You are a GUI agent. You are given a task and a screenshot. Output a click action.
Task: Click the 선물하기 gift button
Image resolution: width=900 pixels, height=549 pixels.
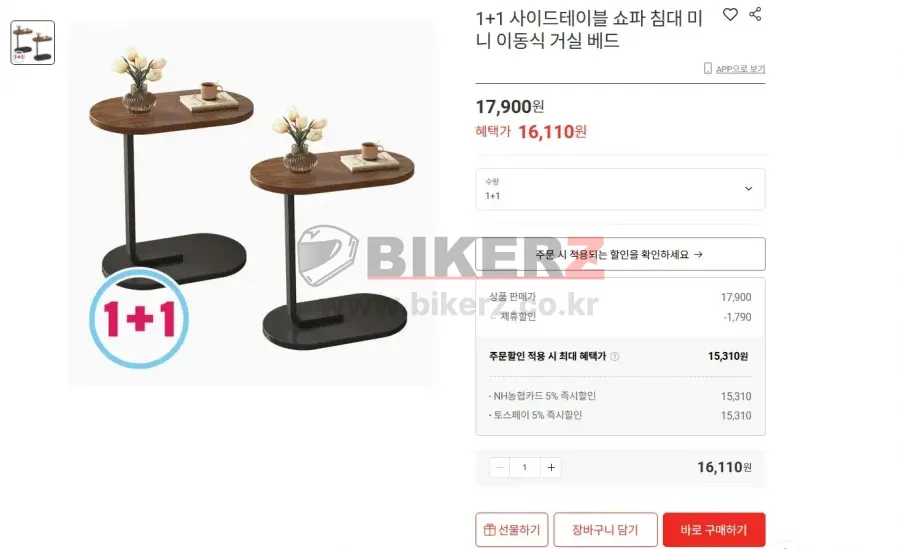[511, 529]
